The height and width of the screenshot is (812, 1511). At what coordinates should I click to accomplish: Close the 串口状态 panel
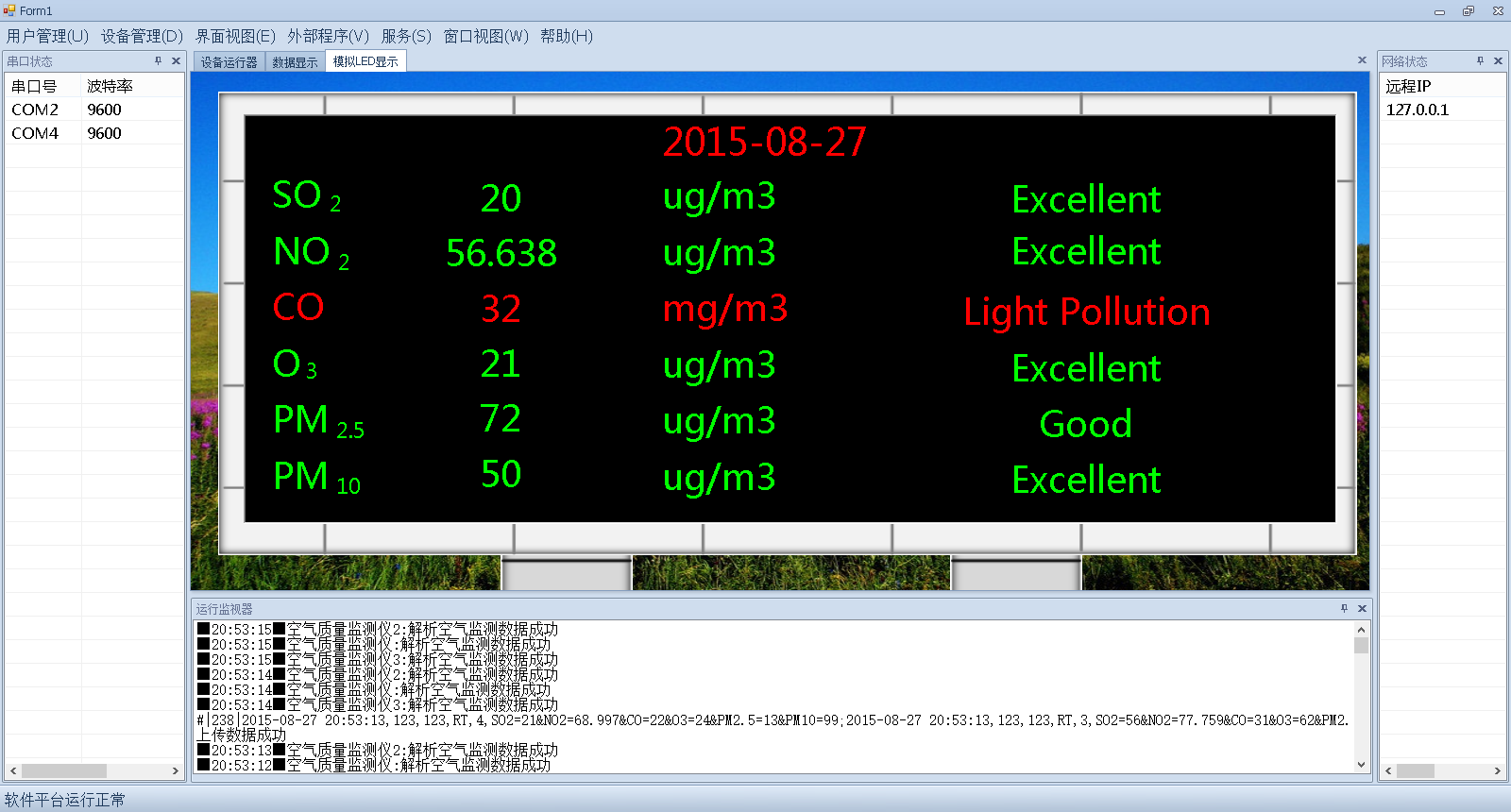coord(176,60)
